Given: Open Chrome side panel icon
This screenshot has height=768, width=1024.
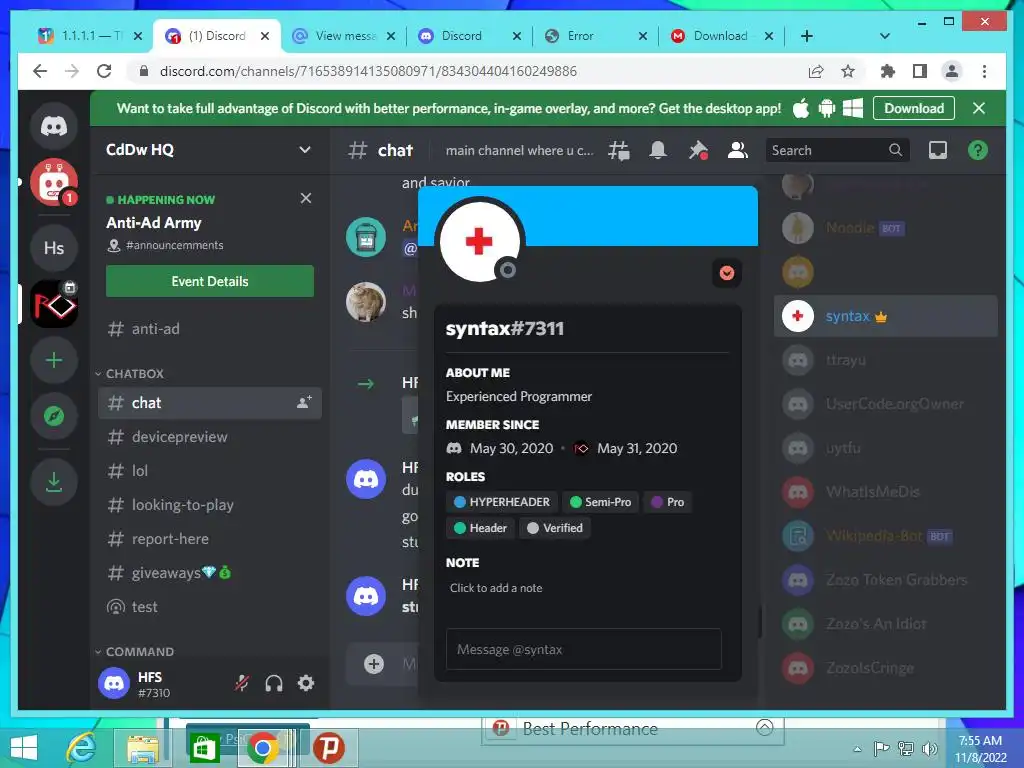Looking at the screenshot, I should 920,71.
